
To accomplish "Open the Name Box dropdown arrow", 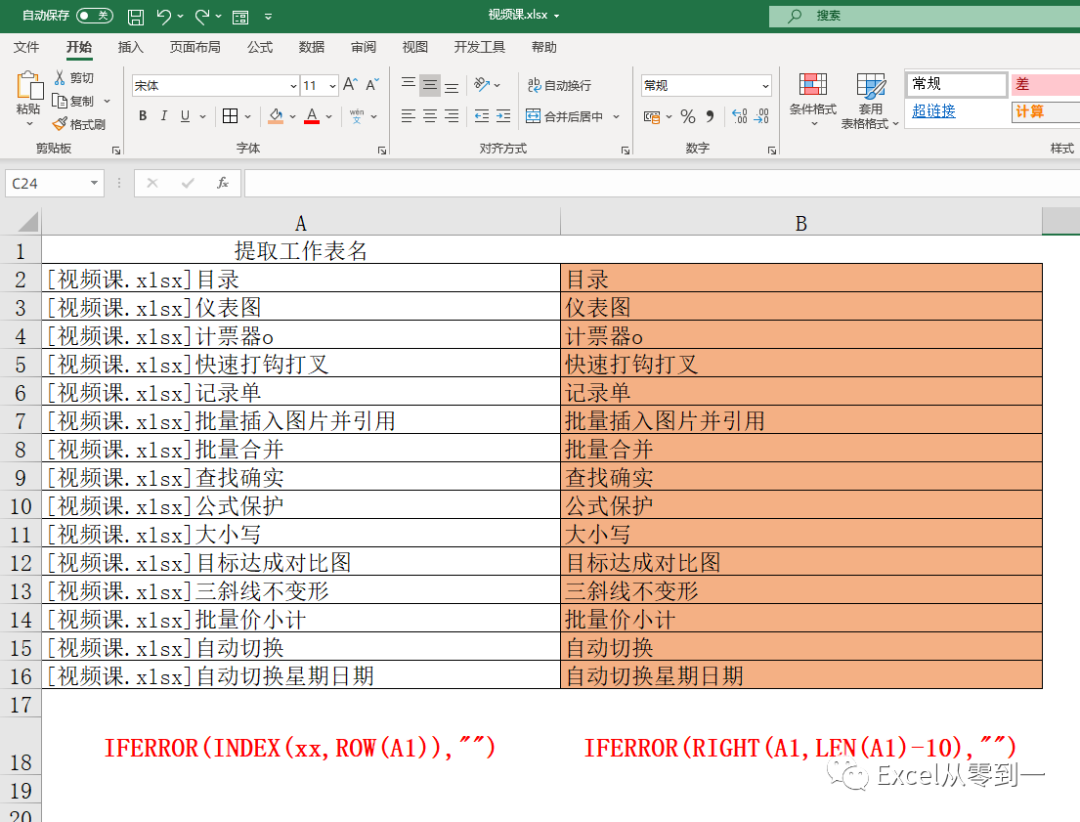I will pos(94,183).
